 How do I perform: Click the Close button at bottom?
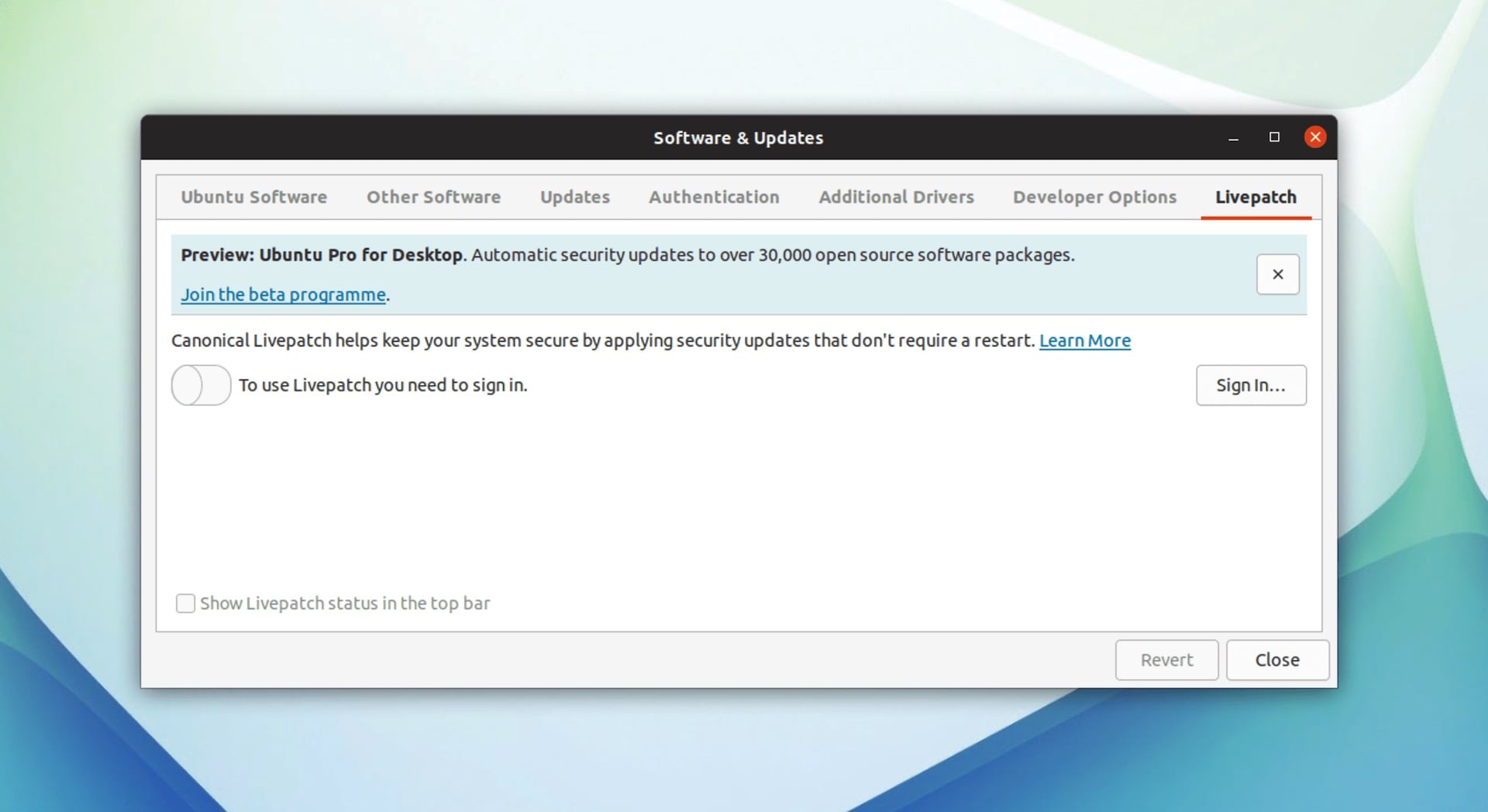coord(1277,660)
